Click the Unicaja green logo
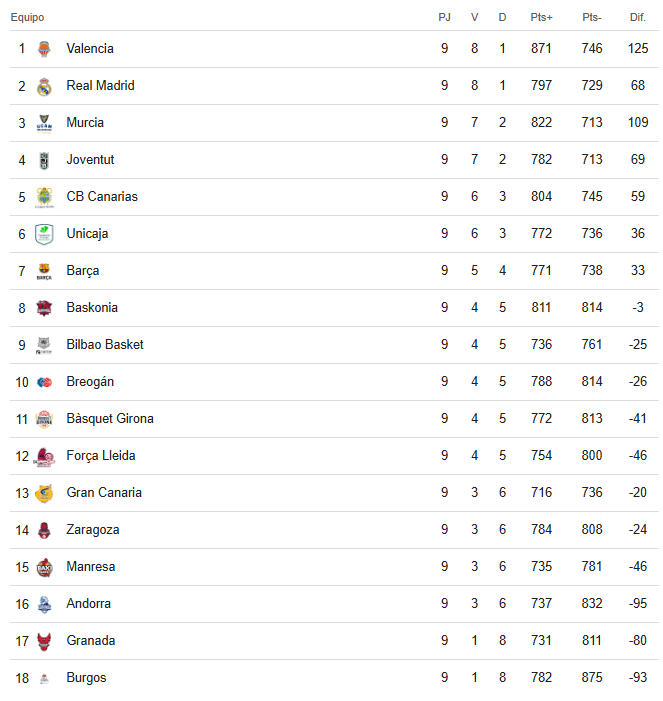This screenshot has width=663, height=701. 44,234
